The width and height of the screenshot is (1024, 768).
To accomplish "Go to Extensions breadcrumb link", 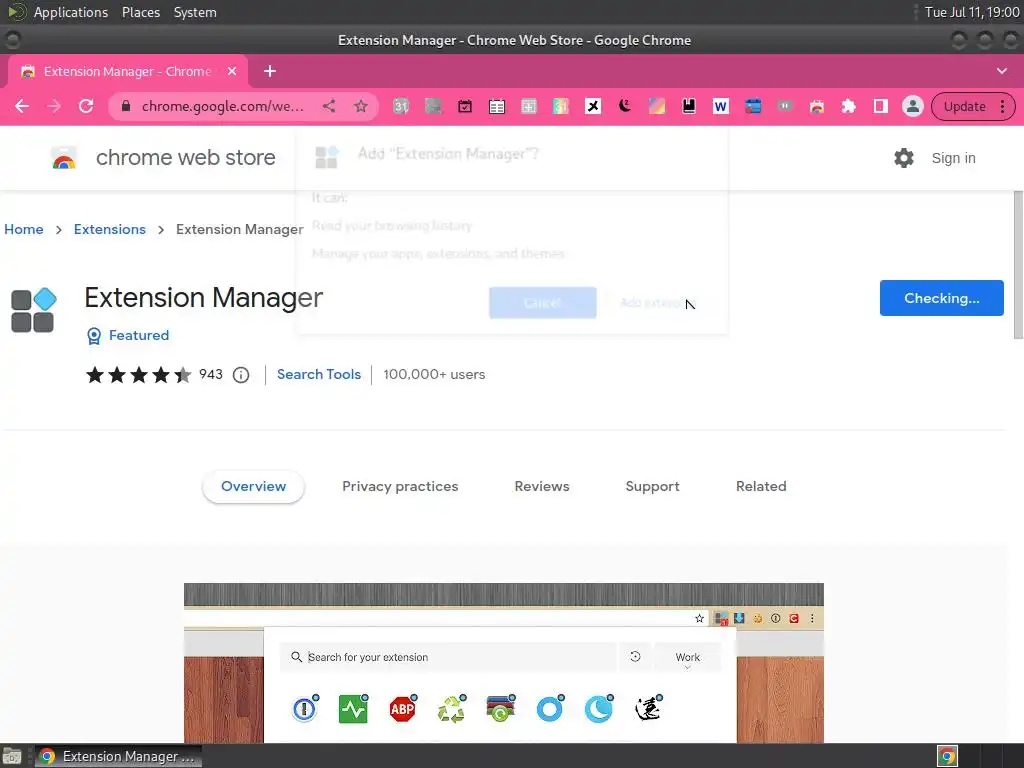I will [110, 229].
